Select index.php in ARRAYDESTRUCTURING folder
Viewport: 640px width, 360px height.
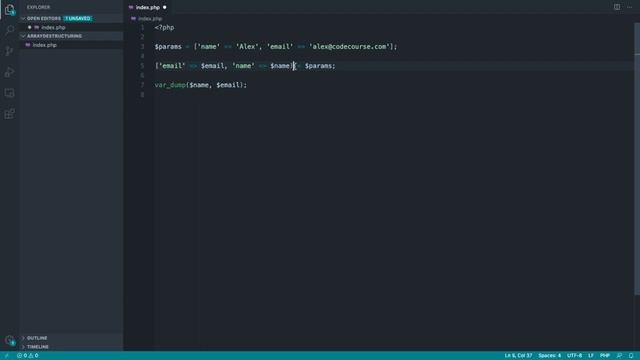pos(71,45)
